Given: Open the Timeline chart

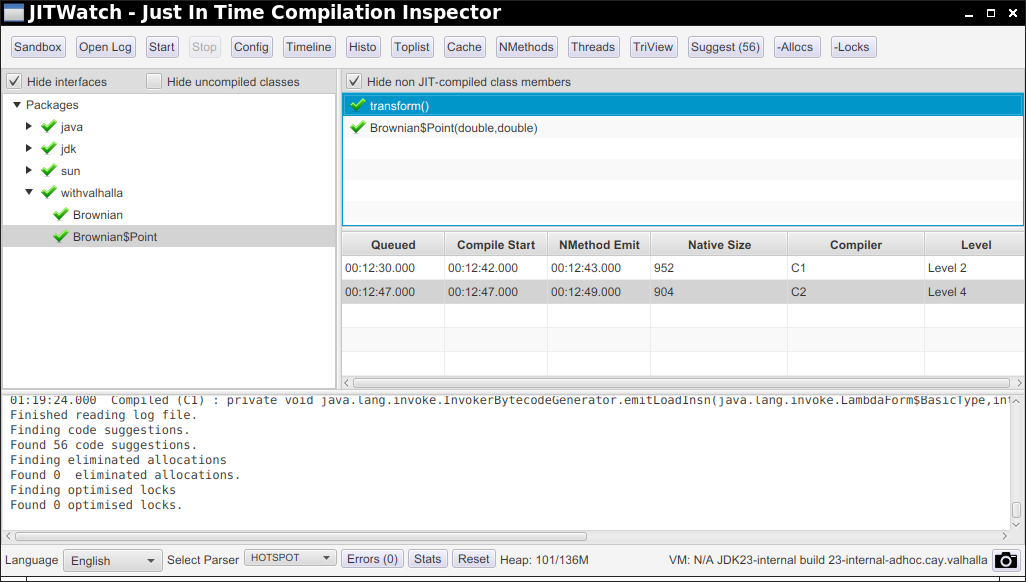Looking at the screenshot, I should [308, 47].
